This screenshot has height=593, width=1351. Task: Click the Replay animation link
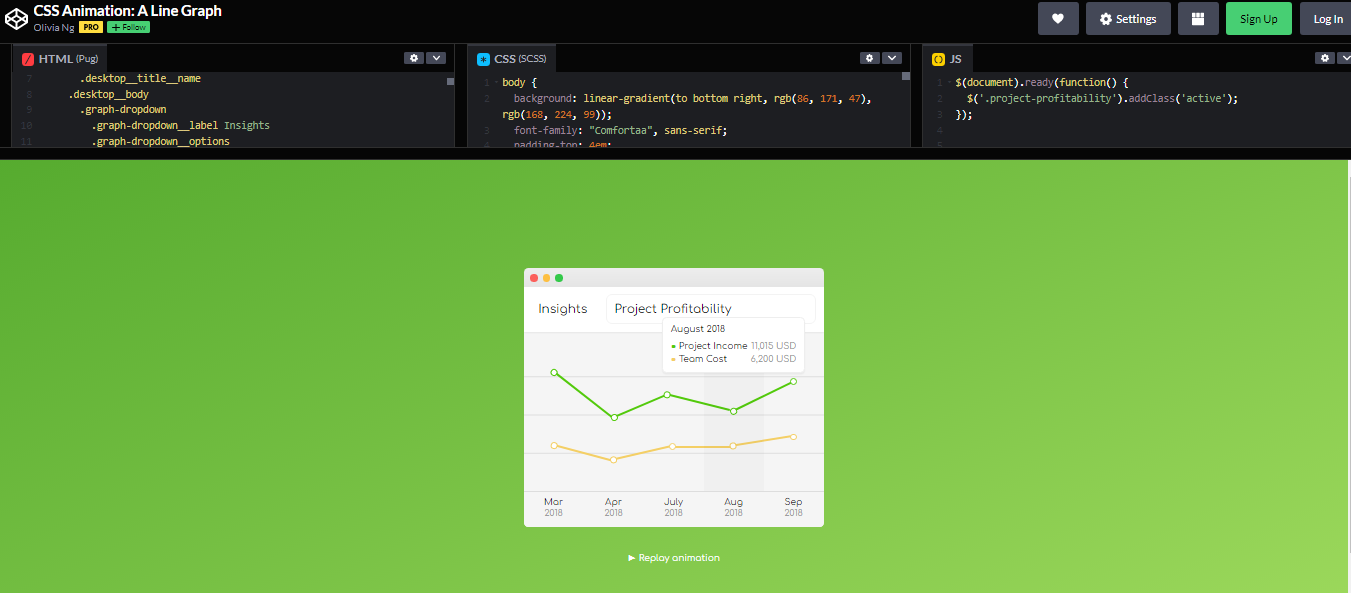click(674, 558)
